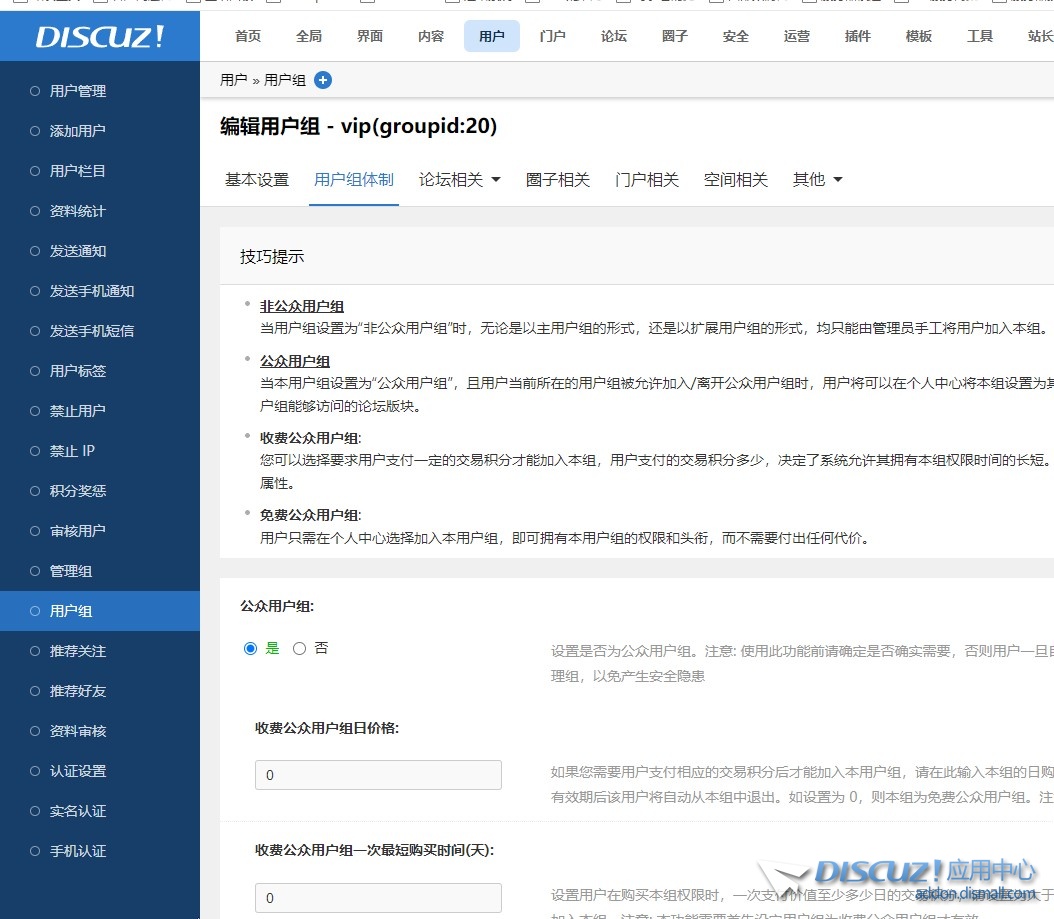Go to 管理组 in the sidebar
The image size is (1054, 919).
pyautogui.click(x=71, y=571)
